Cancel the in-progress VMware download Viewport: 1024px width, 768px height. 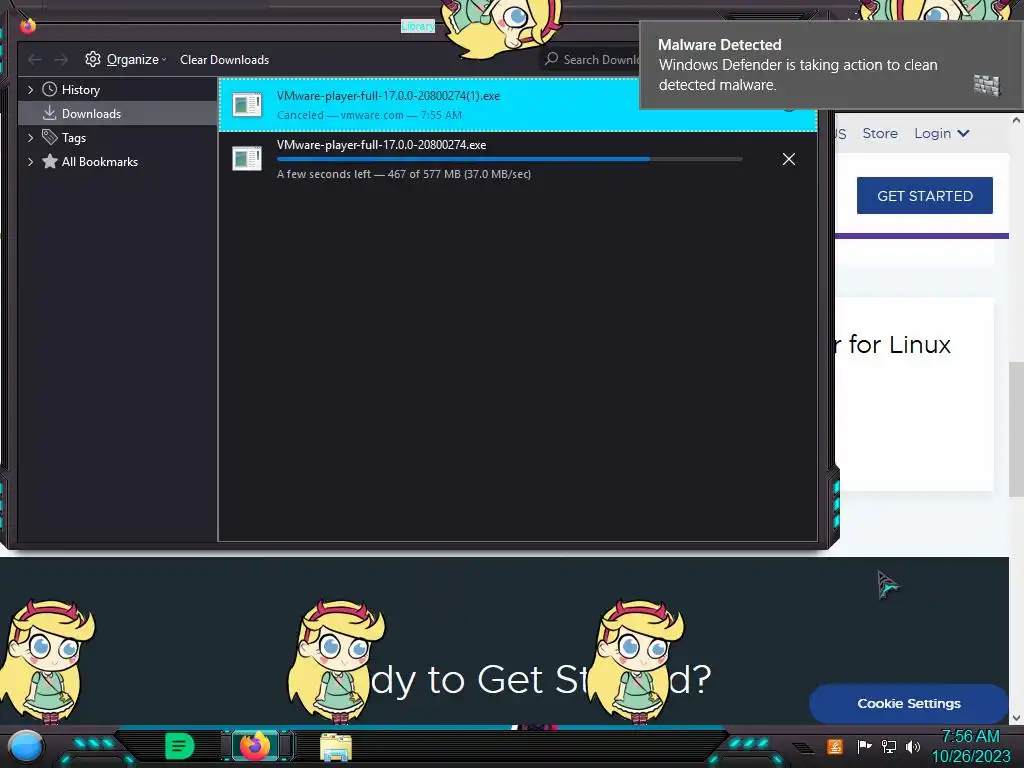789,159
